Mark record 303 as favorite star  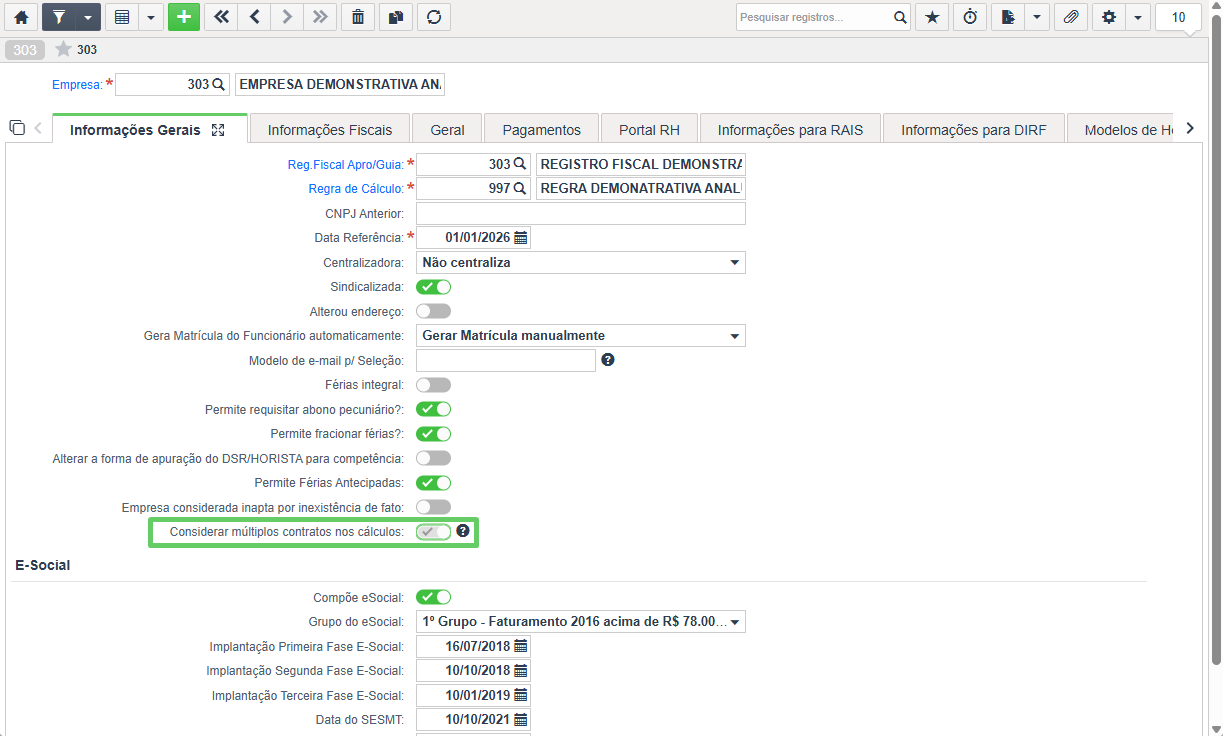click(63, 49)
